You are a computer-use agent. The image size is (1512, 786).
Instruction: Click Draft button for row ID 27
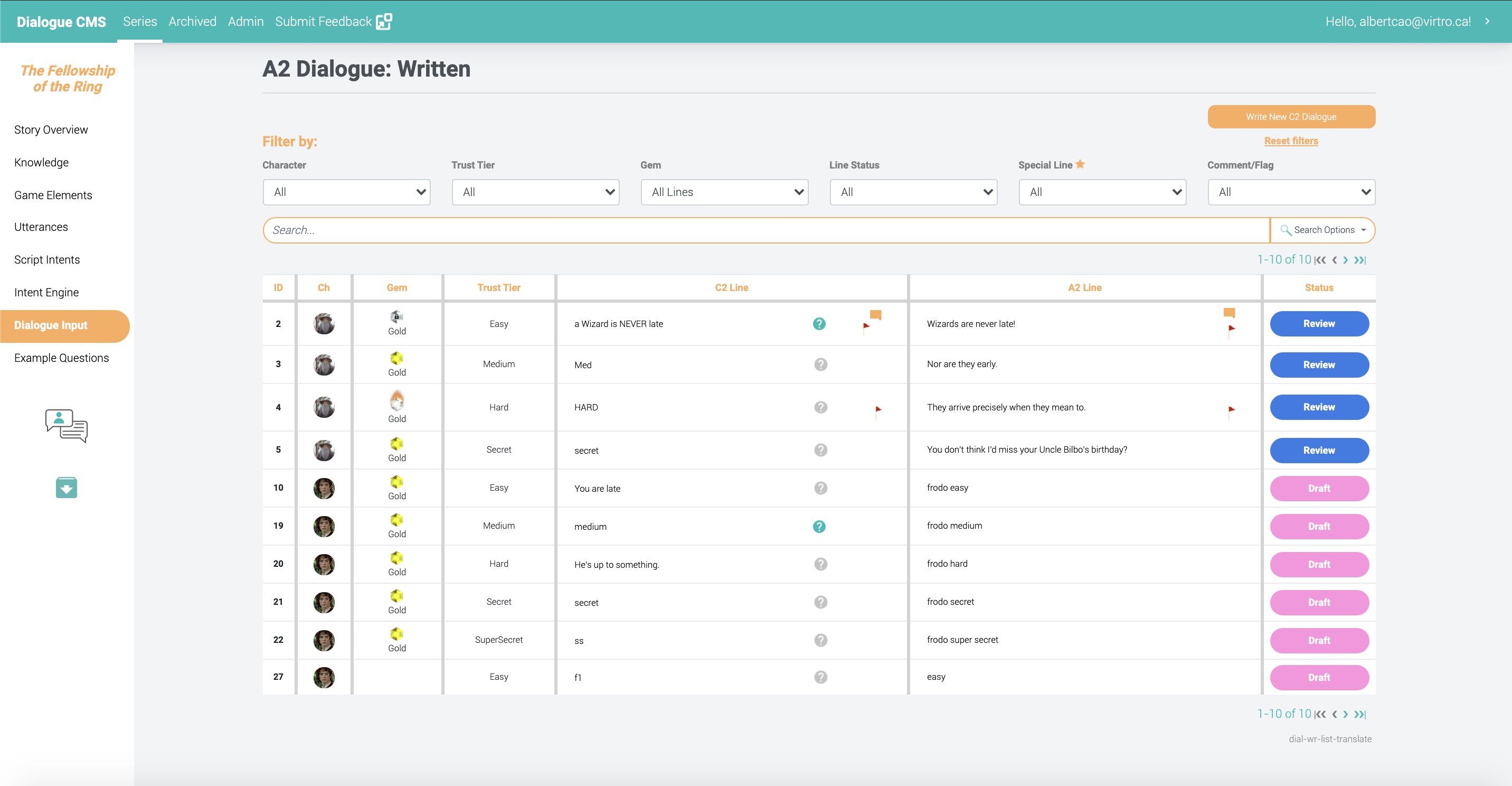[1319, 677]
